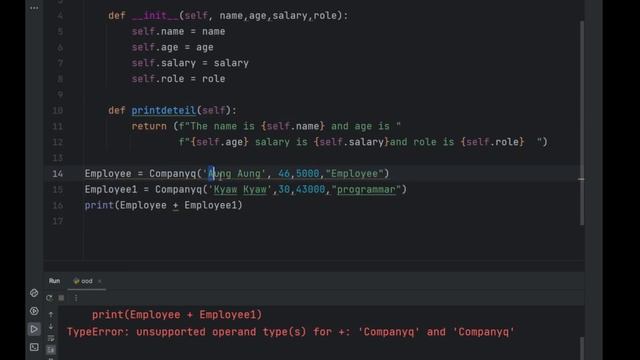Close the 'ood' run tab
Image resolution: width=640 pixels, height=360 pixels.
coord(100,281)
